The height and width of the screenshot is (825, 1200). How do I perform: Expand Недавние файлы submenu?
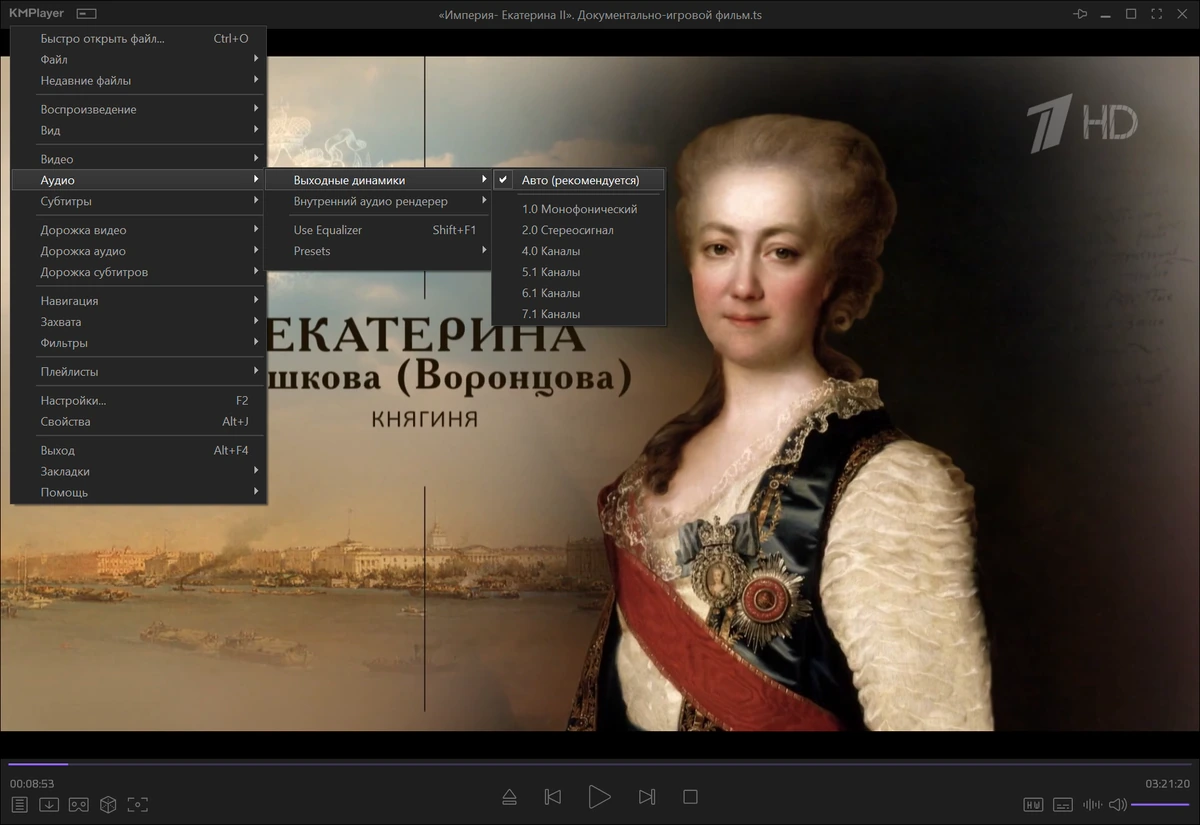(x=138, y=80)
